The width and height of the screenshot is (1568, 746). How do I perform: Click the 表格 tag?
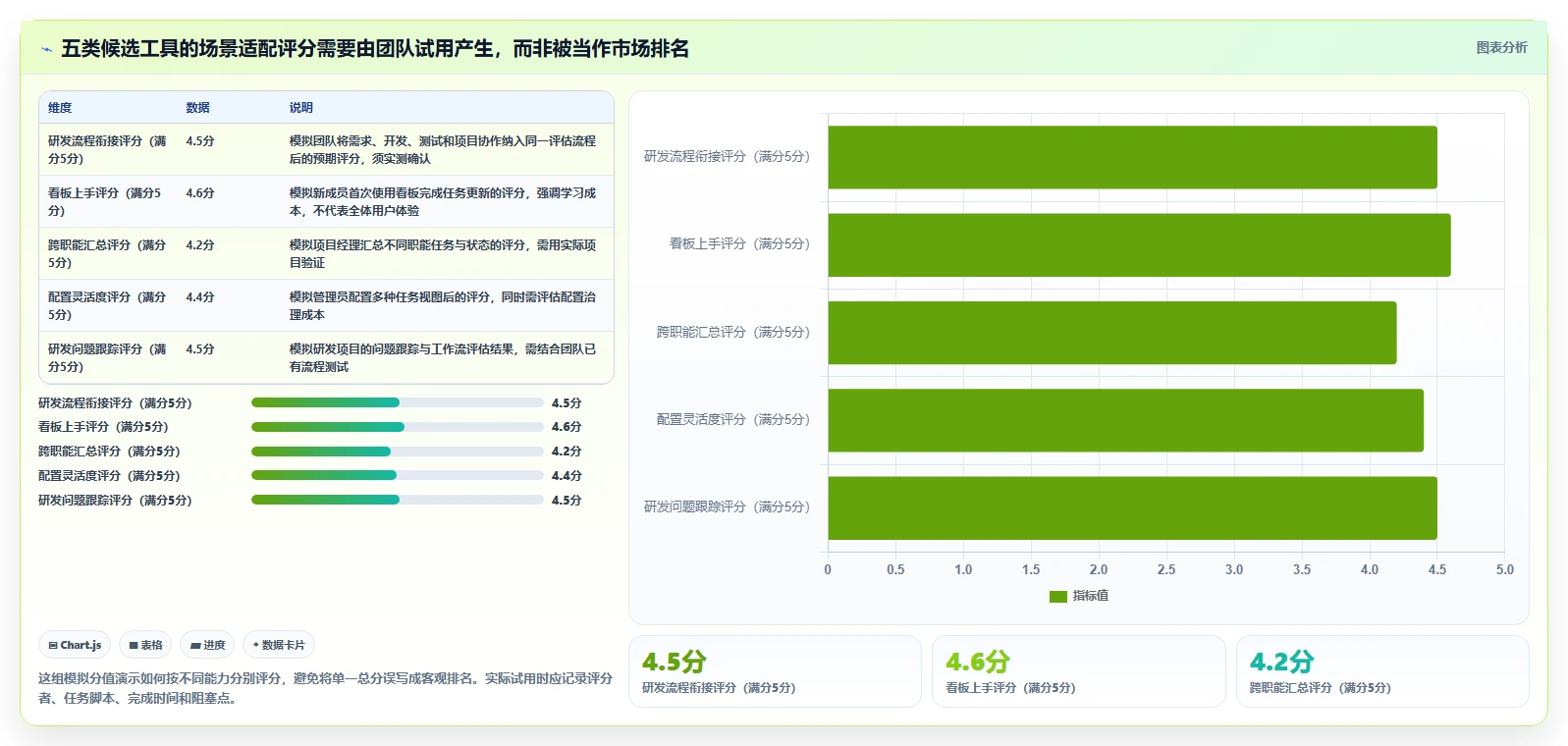145,645
